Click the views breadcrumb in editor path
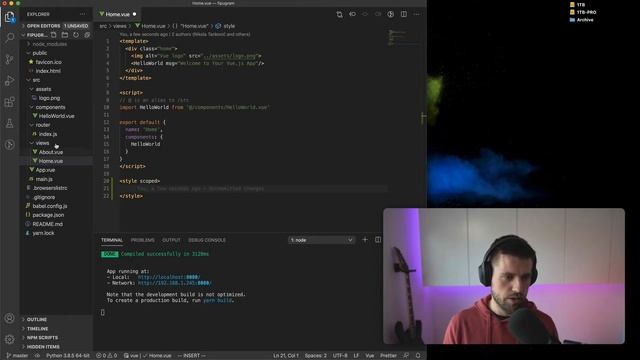Screen dimensions: 640x360 point(120,26)
